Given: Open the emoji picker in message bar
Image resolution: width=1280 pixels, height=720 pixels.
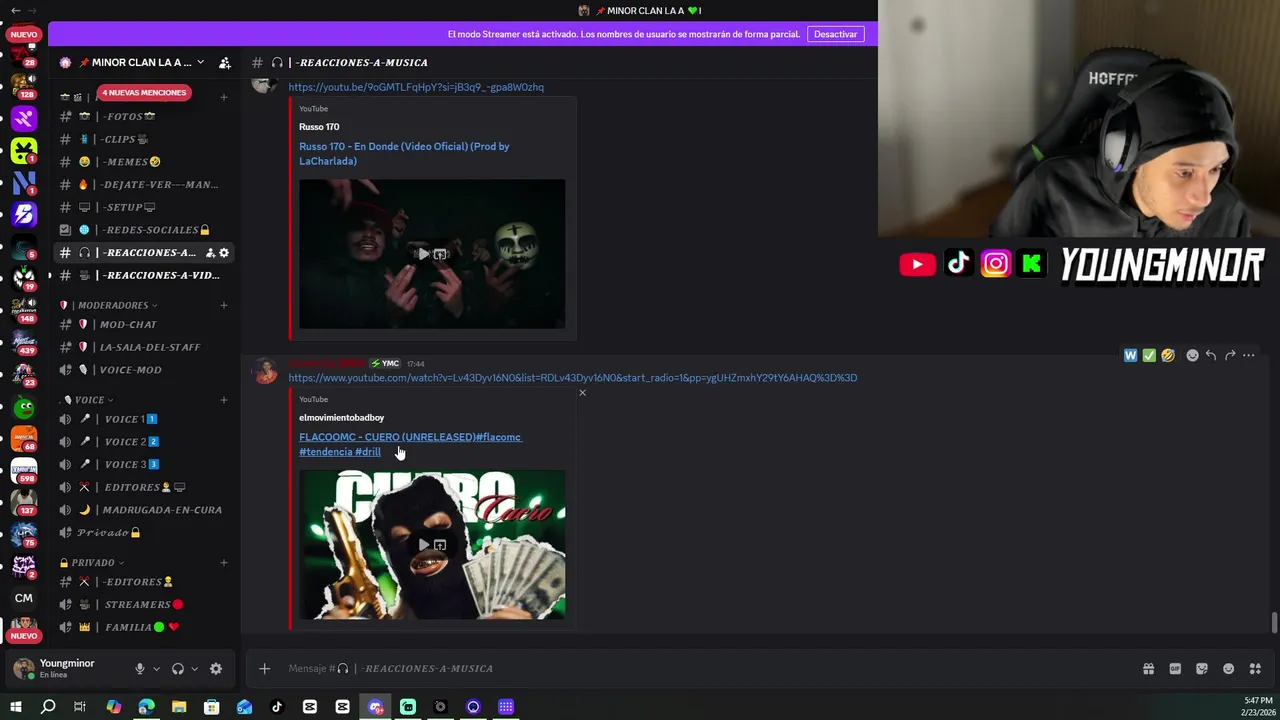Looking at the screenshot, I should [1228, 669].
